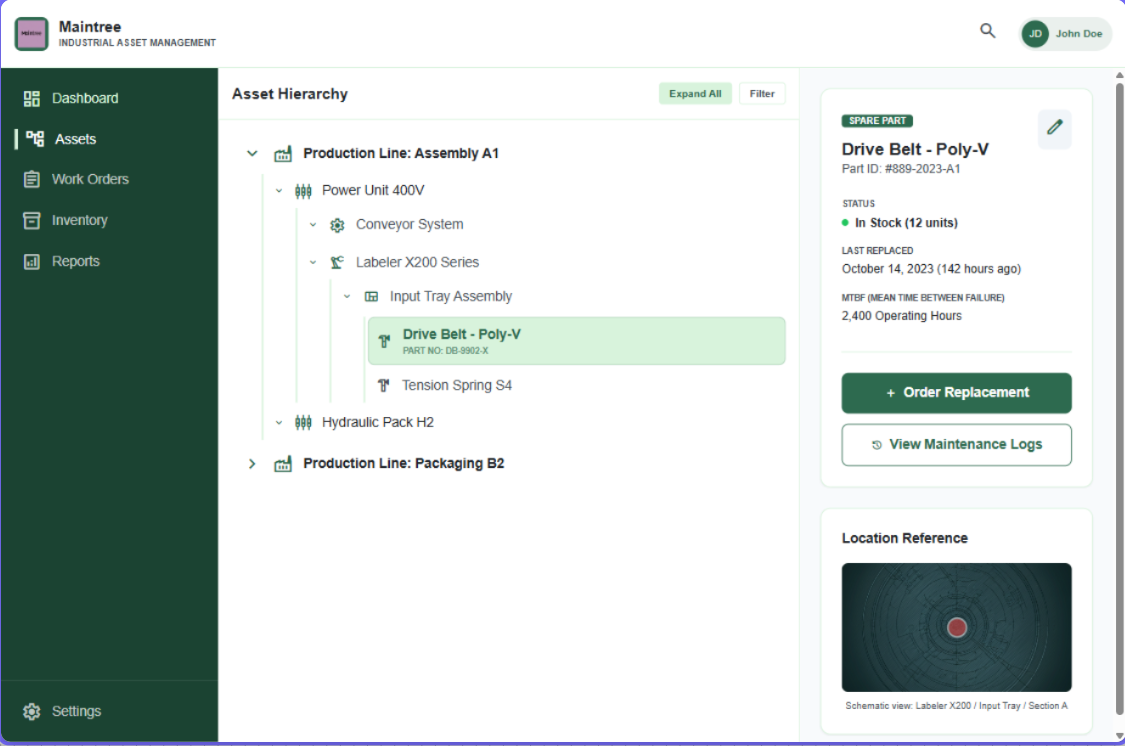Screen dimensions: 1125x746
Task: Click the schematic thumbnail in Location Reference
Action: (x=956, y=627)
